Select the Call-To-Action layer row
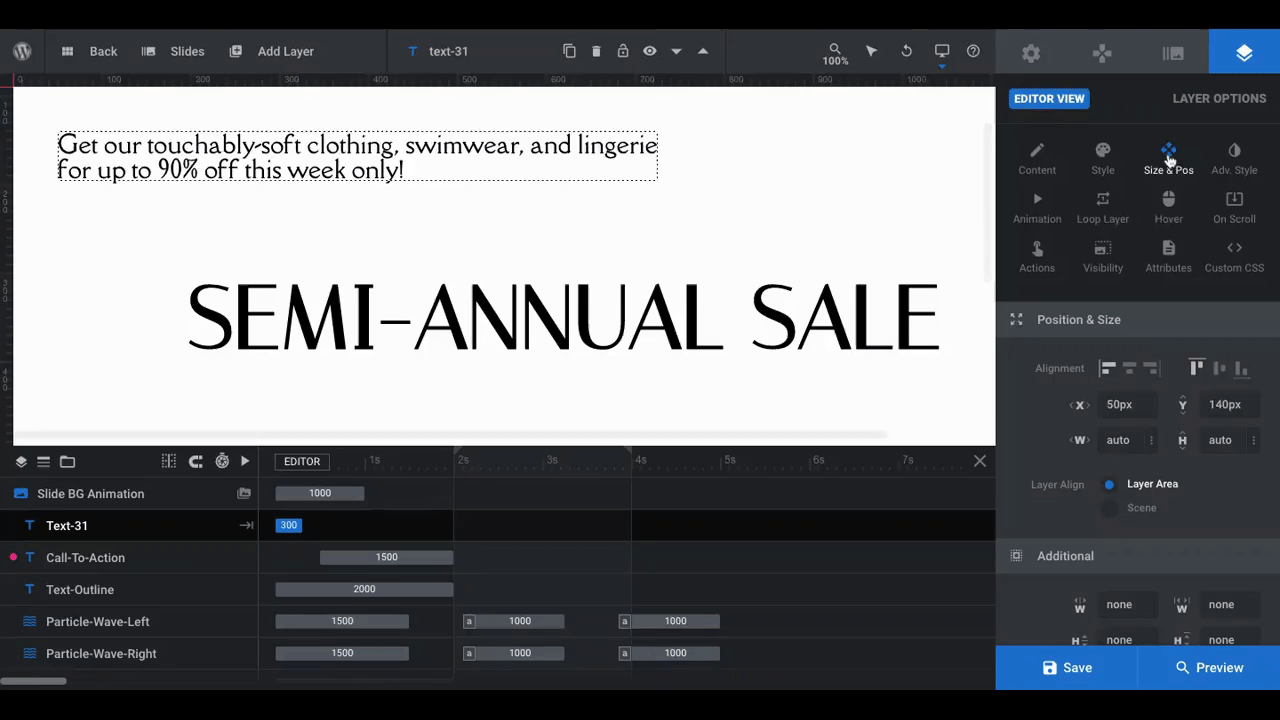The height and width of the screenshot is (720, 1280). 130,558
